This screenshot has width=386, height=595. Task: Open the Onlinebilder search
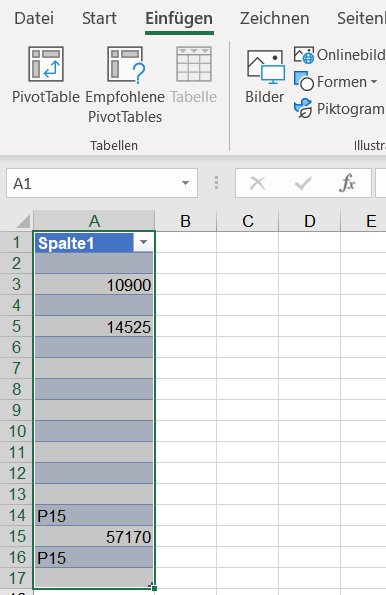click(340, 55)
